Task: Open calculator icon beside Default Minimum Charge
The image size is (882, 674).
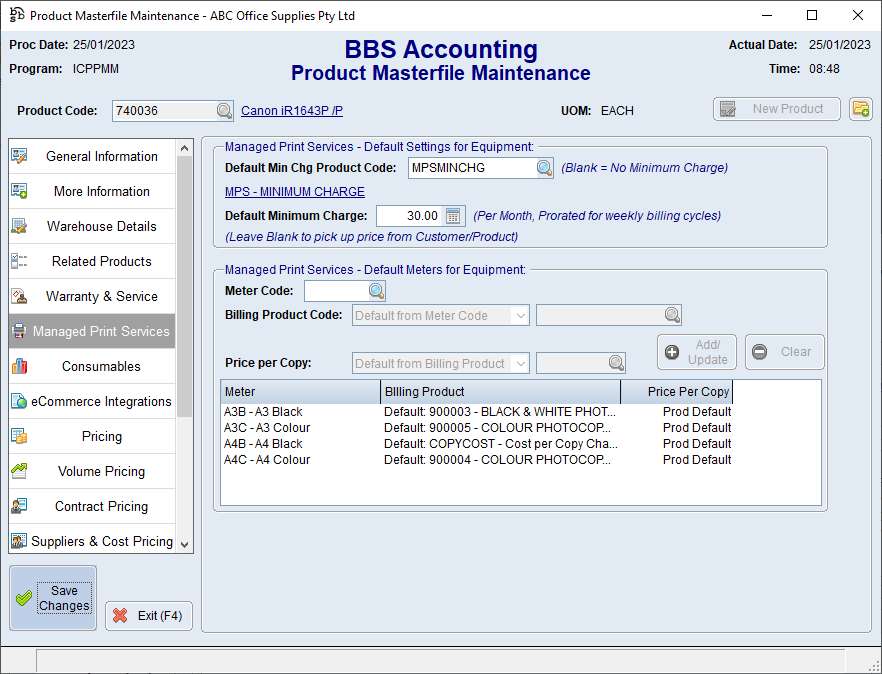Action: coord(454,216)
